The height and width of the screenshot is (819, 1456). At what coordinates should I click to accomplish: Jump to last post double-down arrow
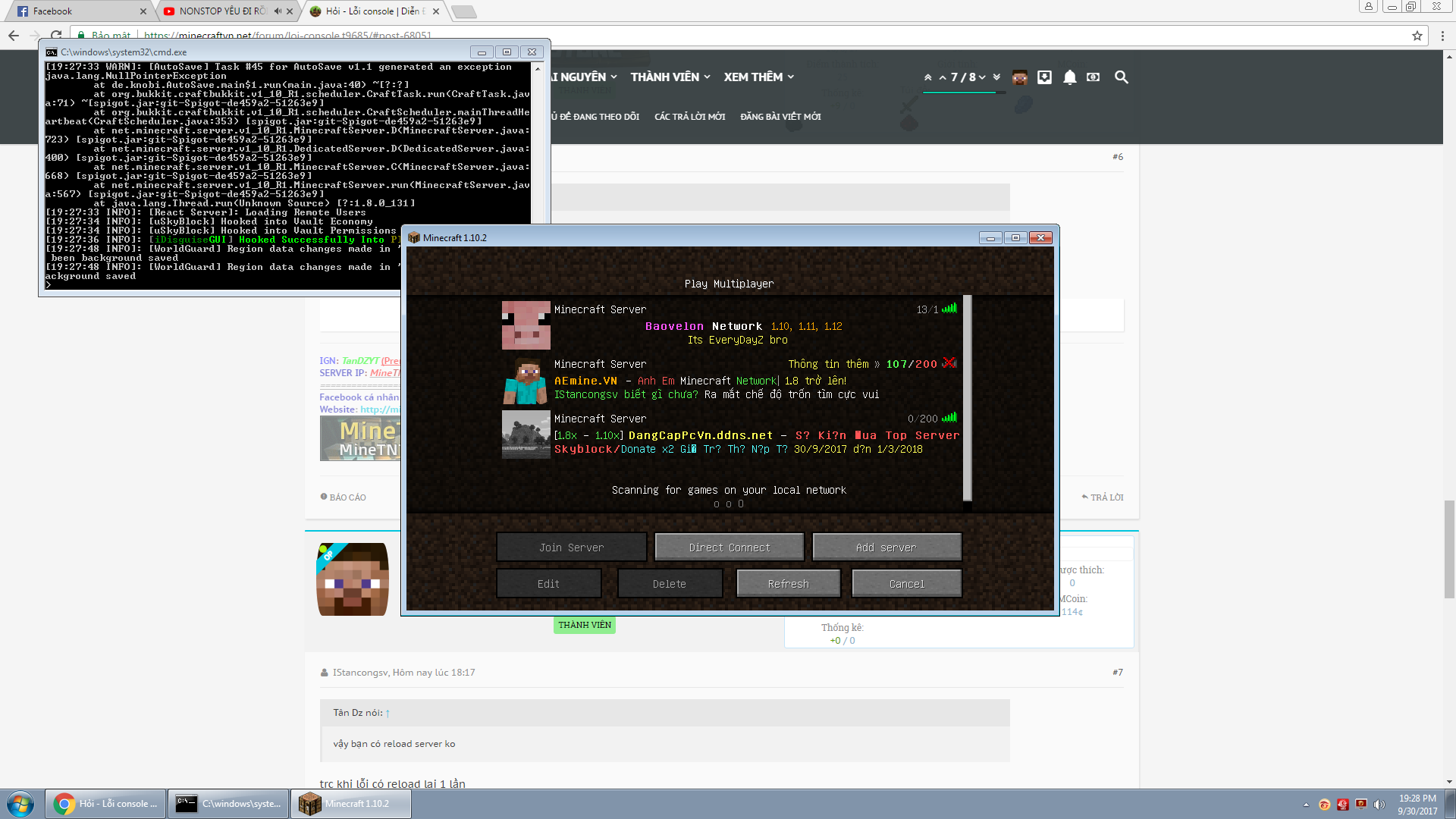coord(996,77)
